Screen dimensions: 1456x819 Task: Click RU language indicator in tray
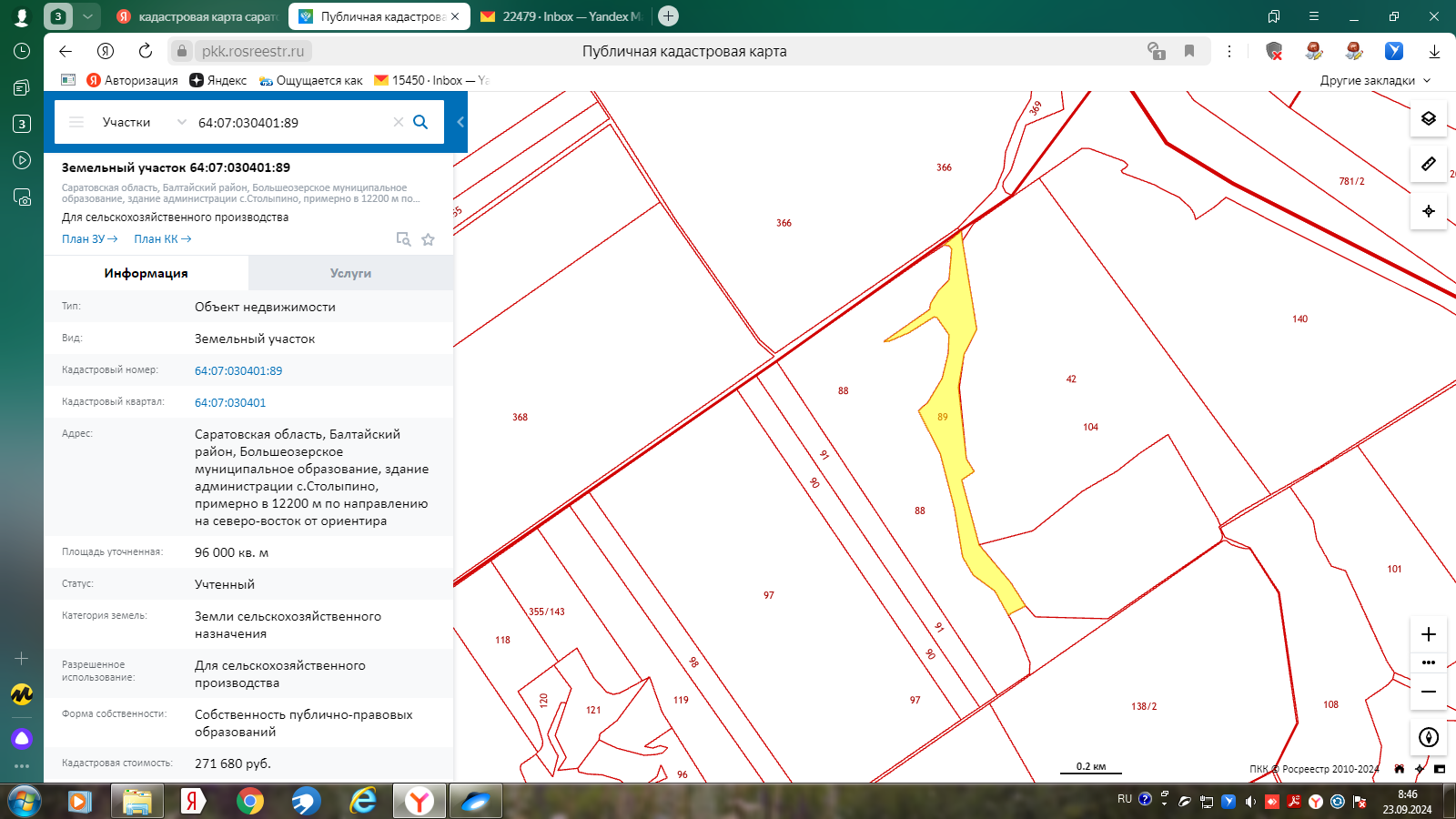[x=1125, y=799]
